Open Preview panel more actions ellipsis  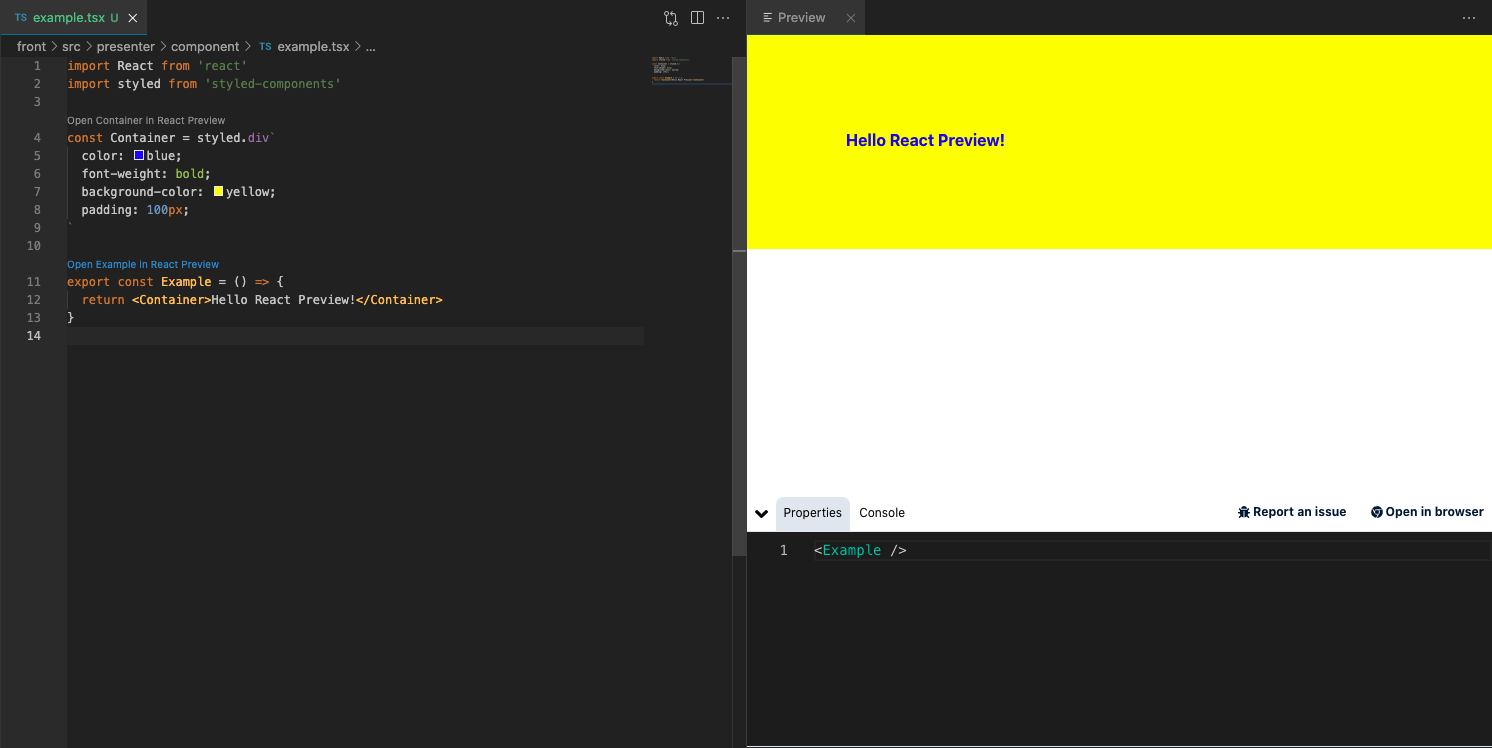[1468, 18]
